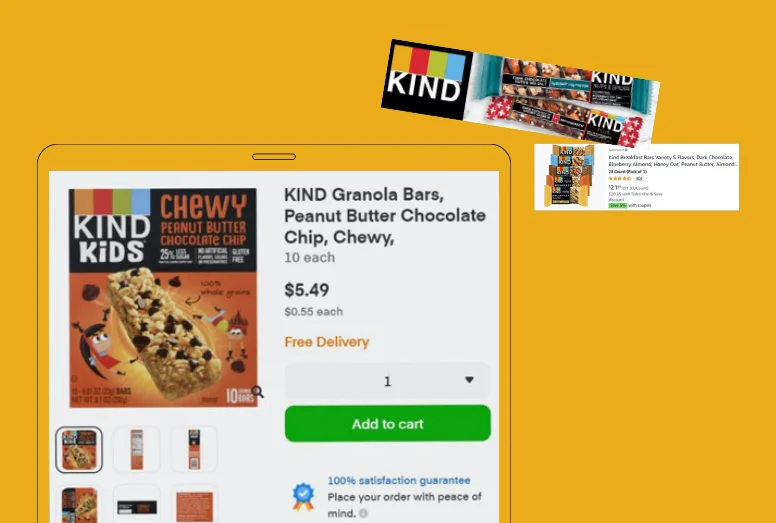Click the info icon after 'peace of mind'
The height and width of the screenshot is (523, 776).
pos(363,514)
